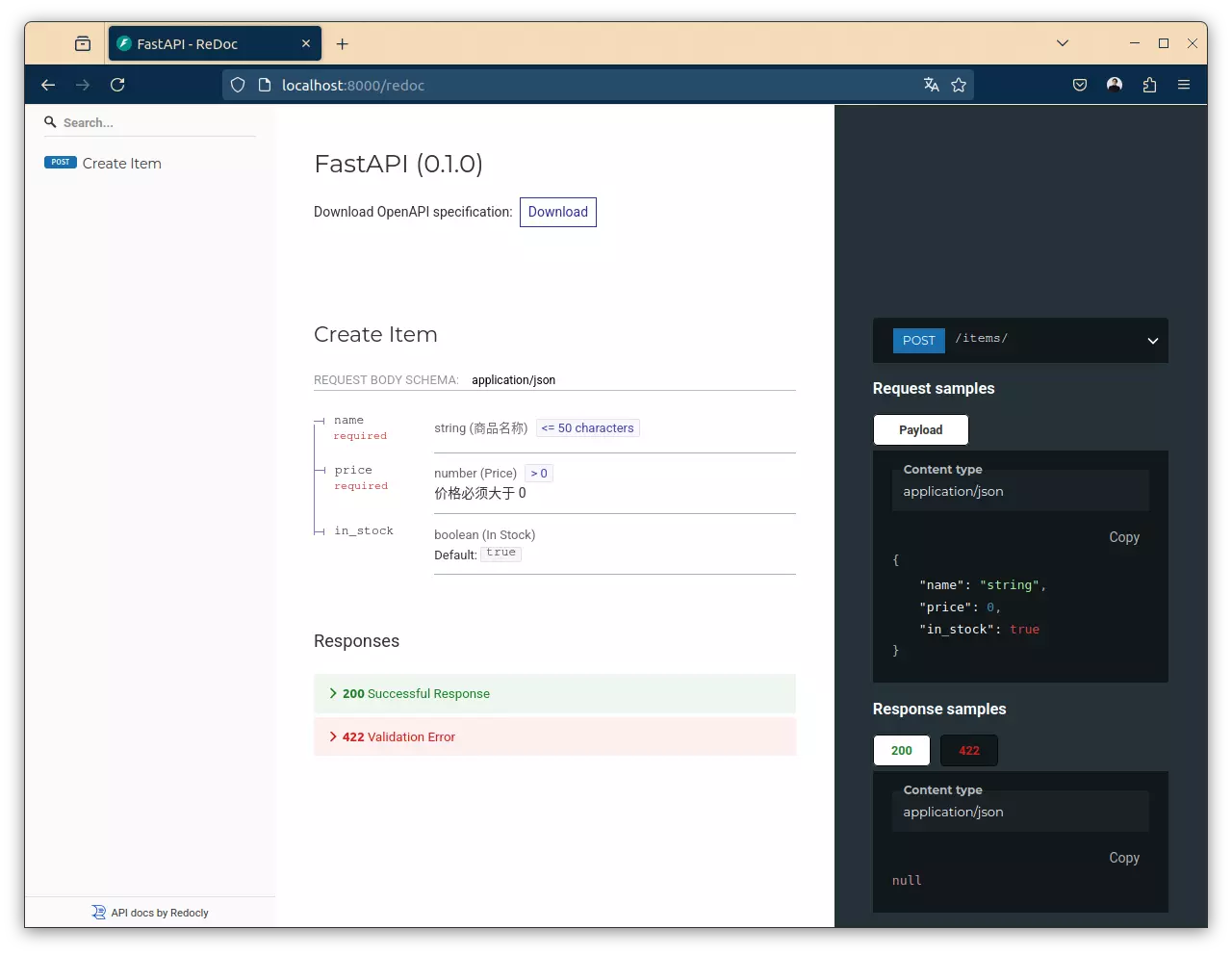Click the price property field
1232x955 pixels.
[353, 471]
